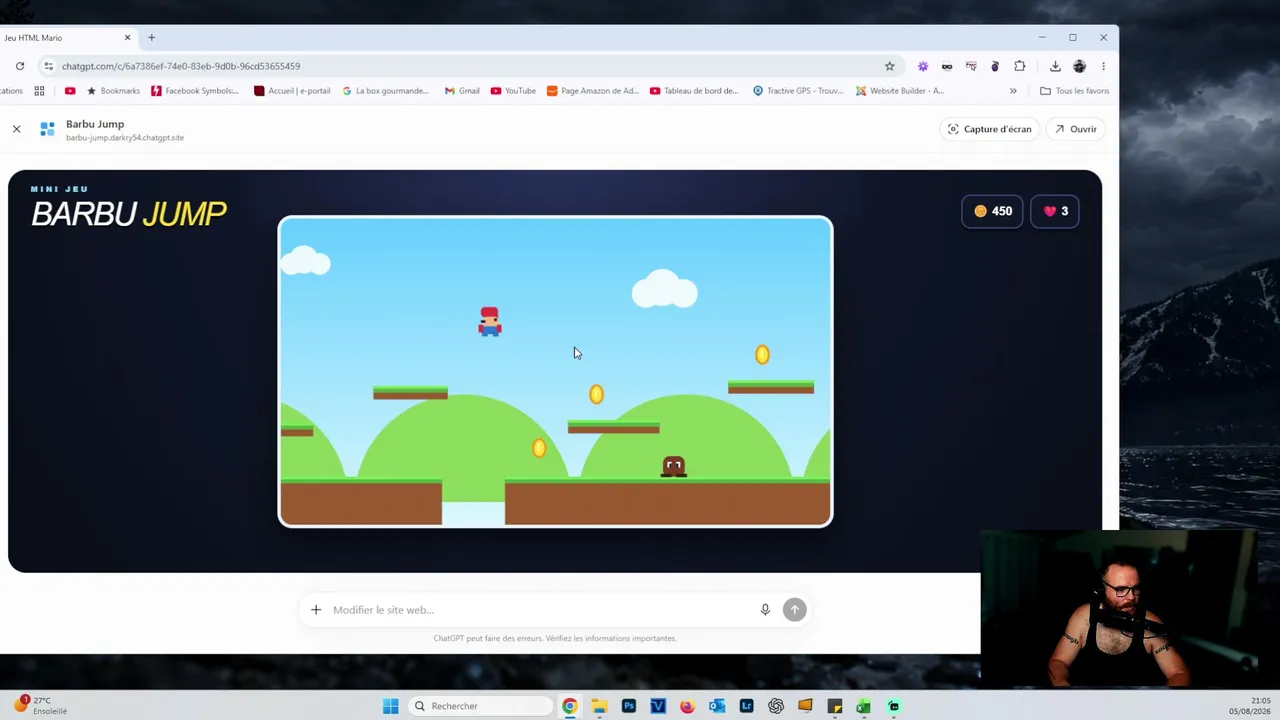Open the ChatGPT app from the taskbar

776,706
